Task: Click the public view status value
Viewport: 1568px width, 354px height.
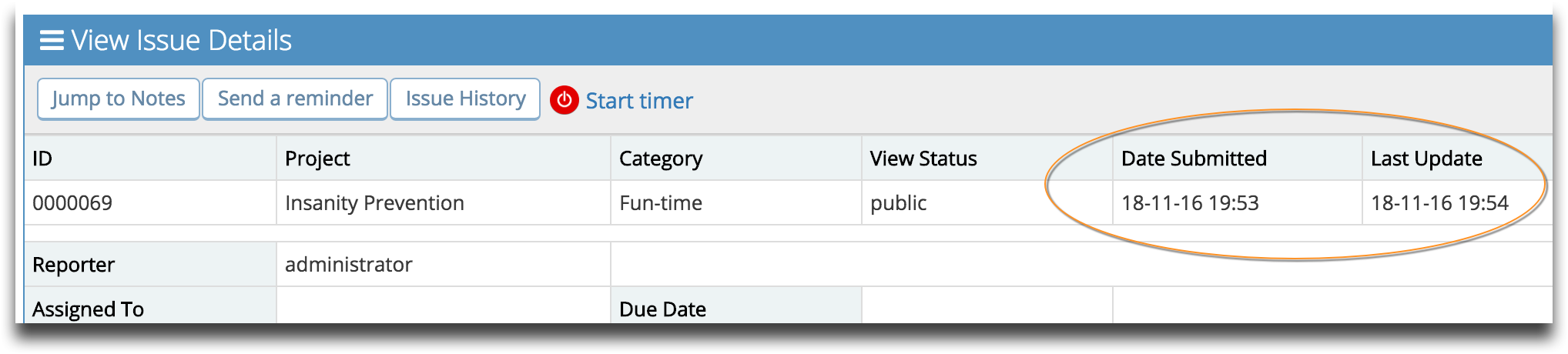Action: pyautogui.click(x=898, y=204)
